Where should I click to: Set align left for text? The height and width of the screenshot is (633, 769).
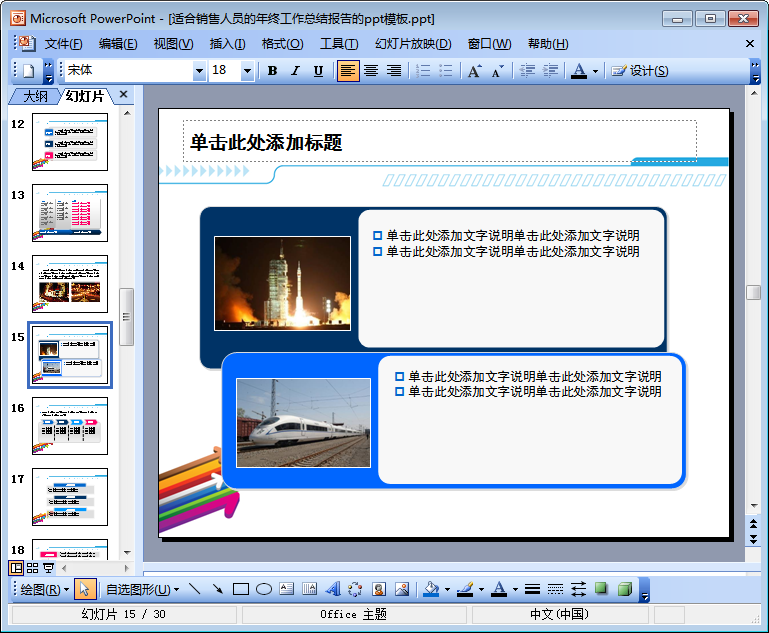[348, 71]
